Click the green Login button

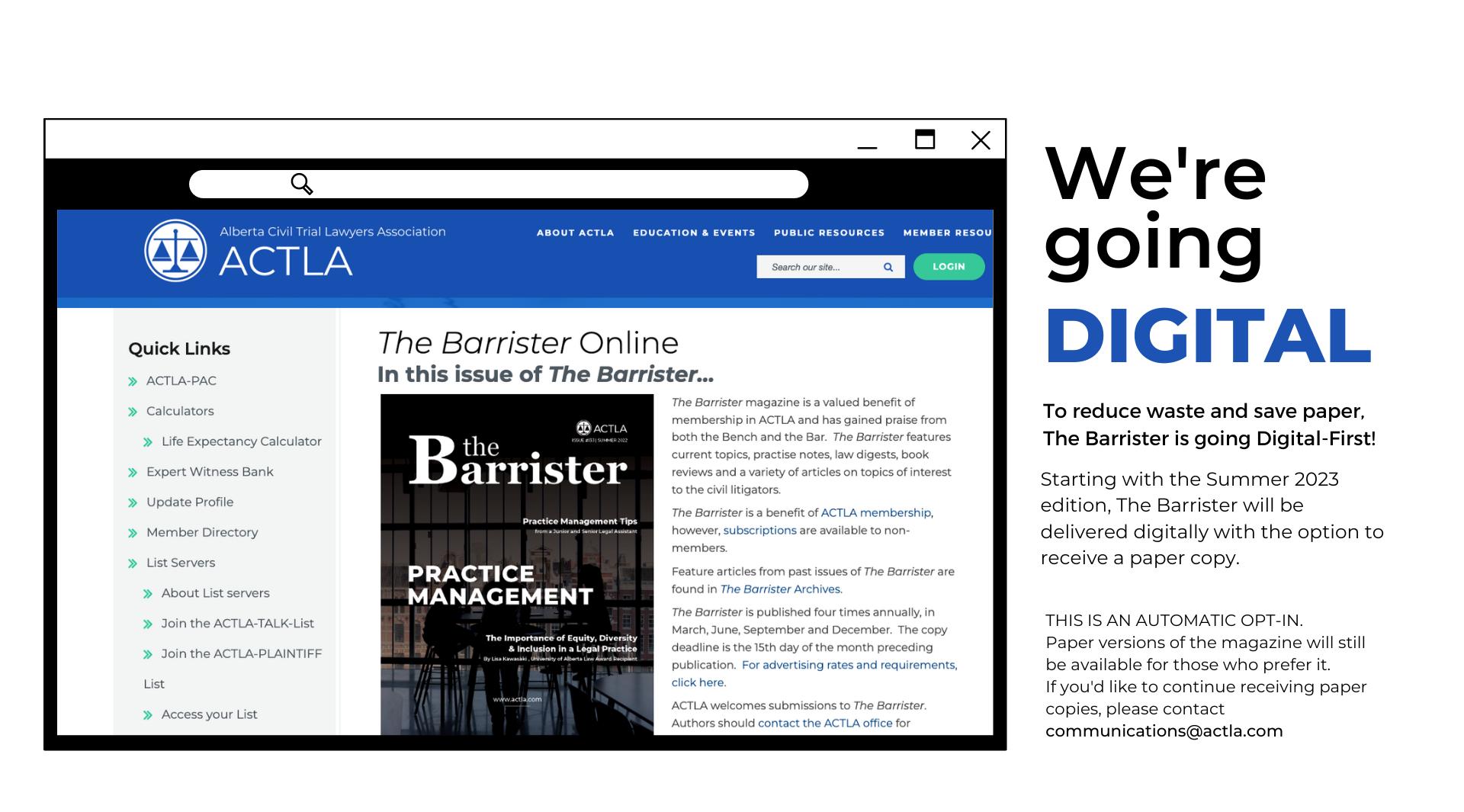[949, 267]
